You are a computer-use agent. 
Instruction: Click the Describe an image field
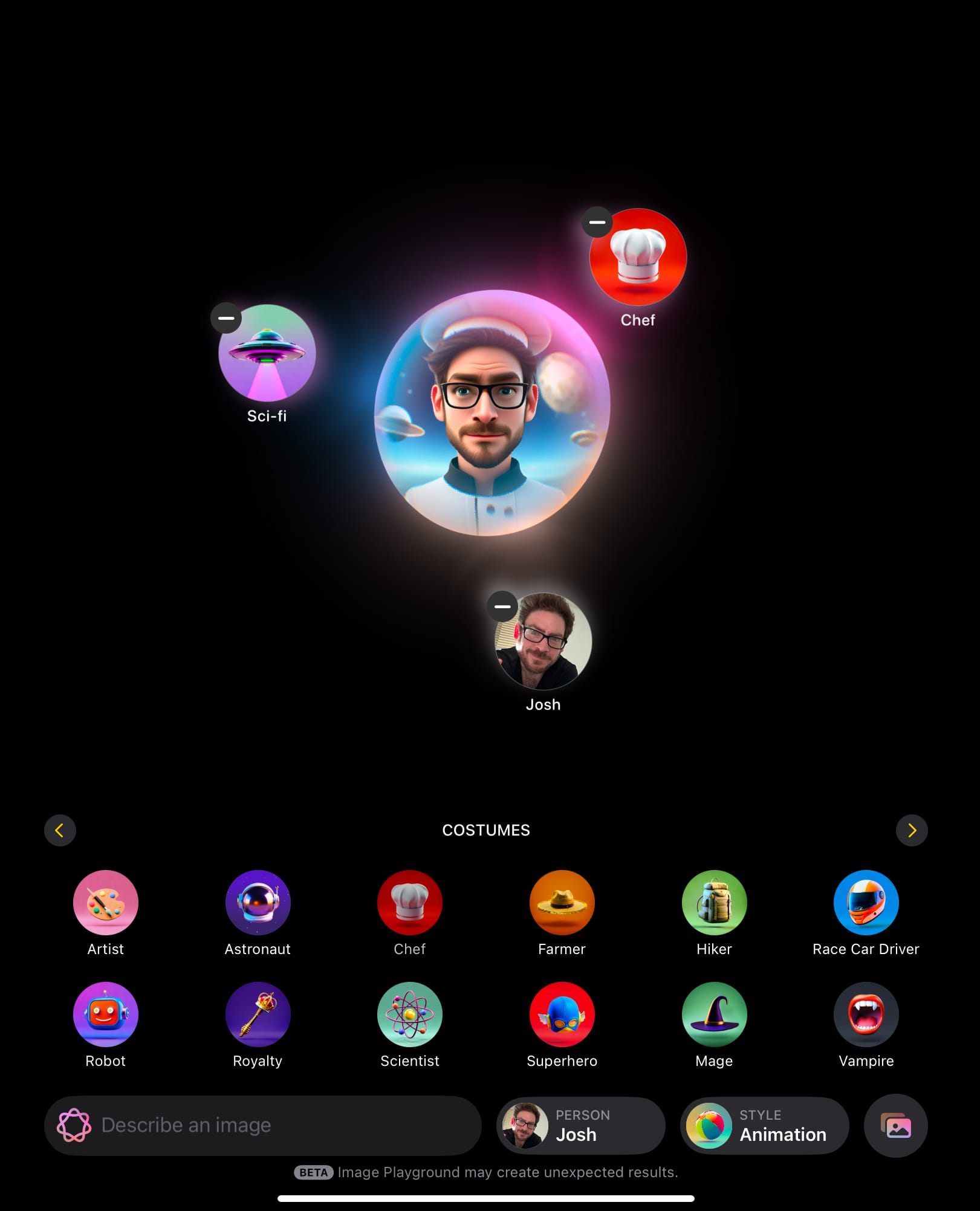[263, 1126]
